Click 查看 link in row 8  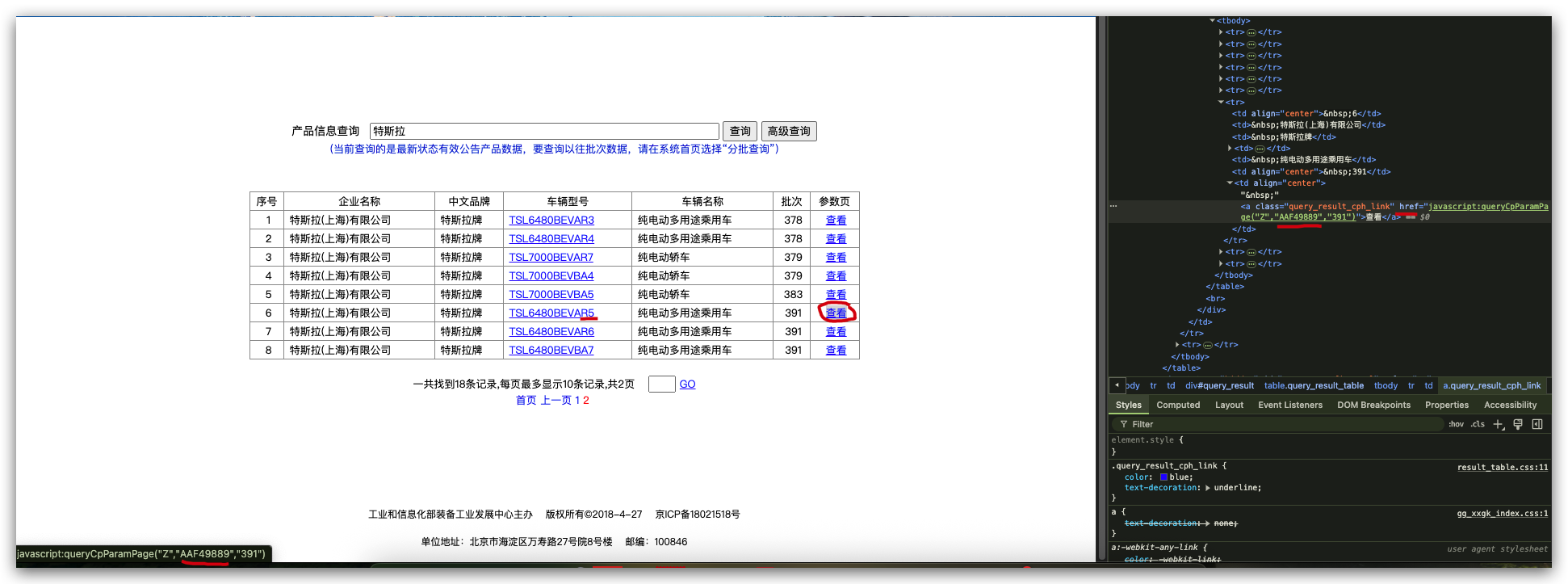[836, 351]
